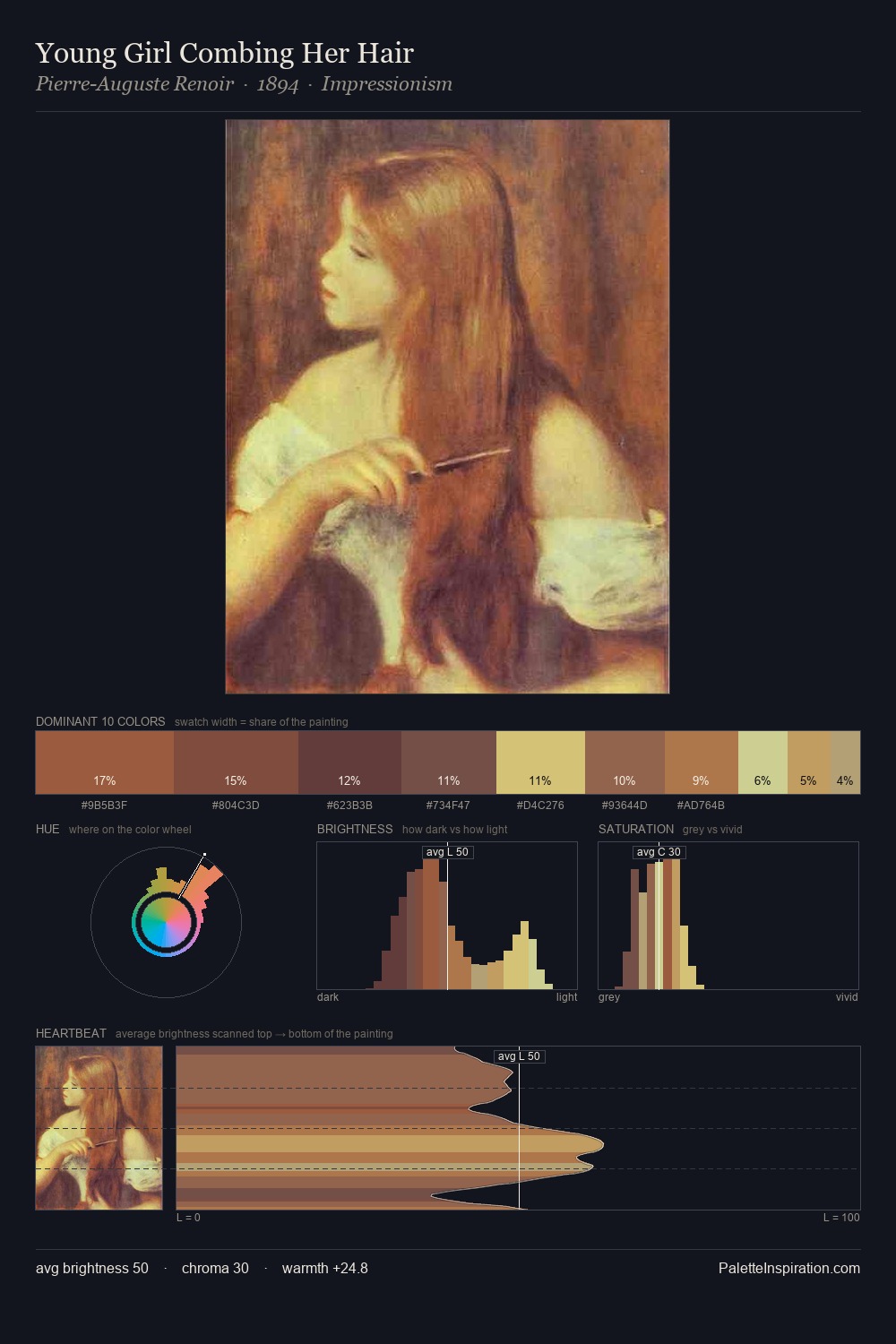Select the 10% swatch #93644D
Screen dimensions: 896x1344
625,762
